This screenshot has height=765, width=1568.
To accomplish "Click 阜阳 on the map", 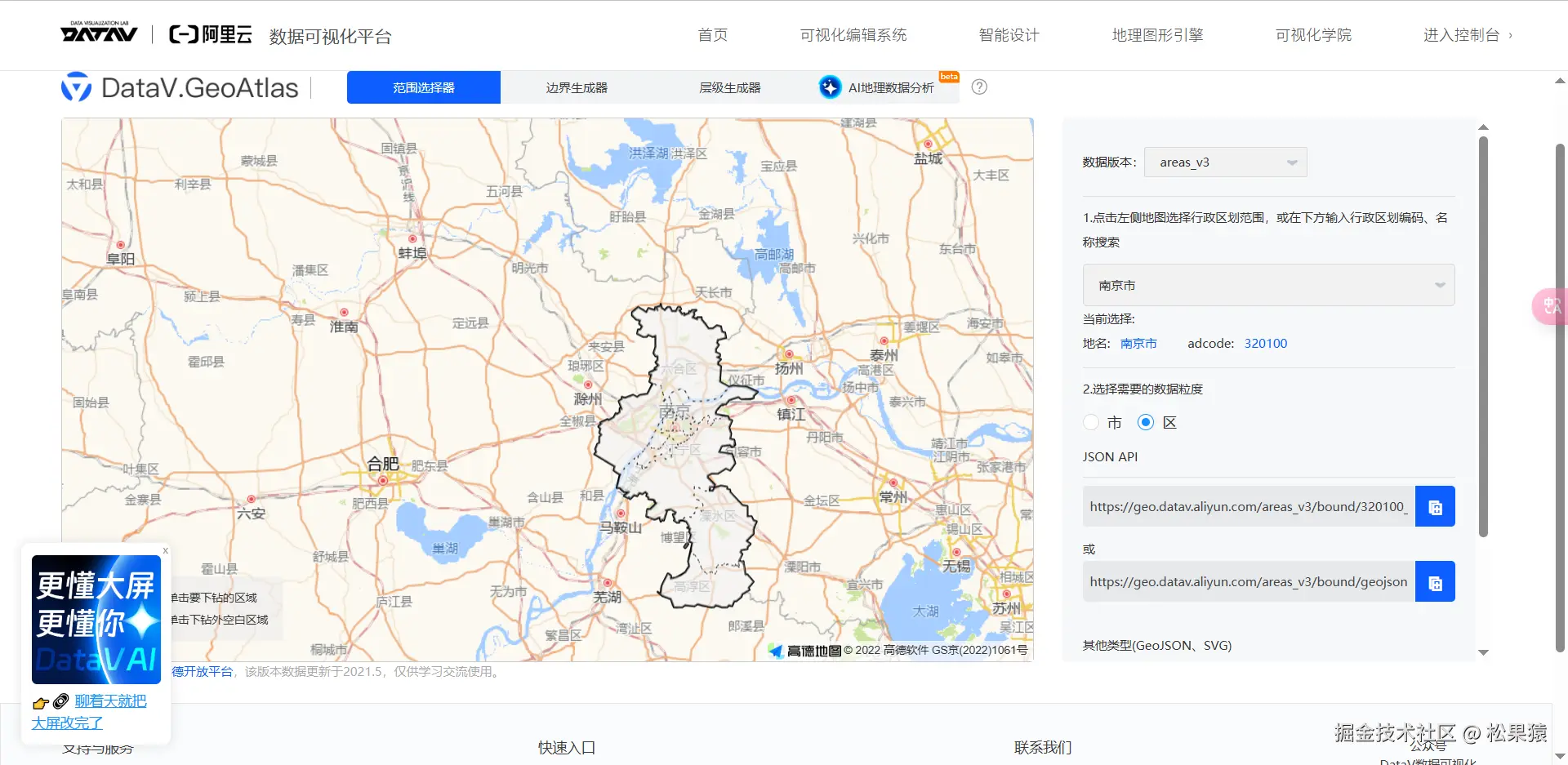I will [121, 259].
